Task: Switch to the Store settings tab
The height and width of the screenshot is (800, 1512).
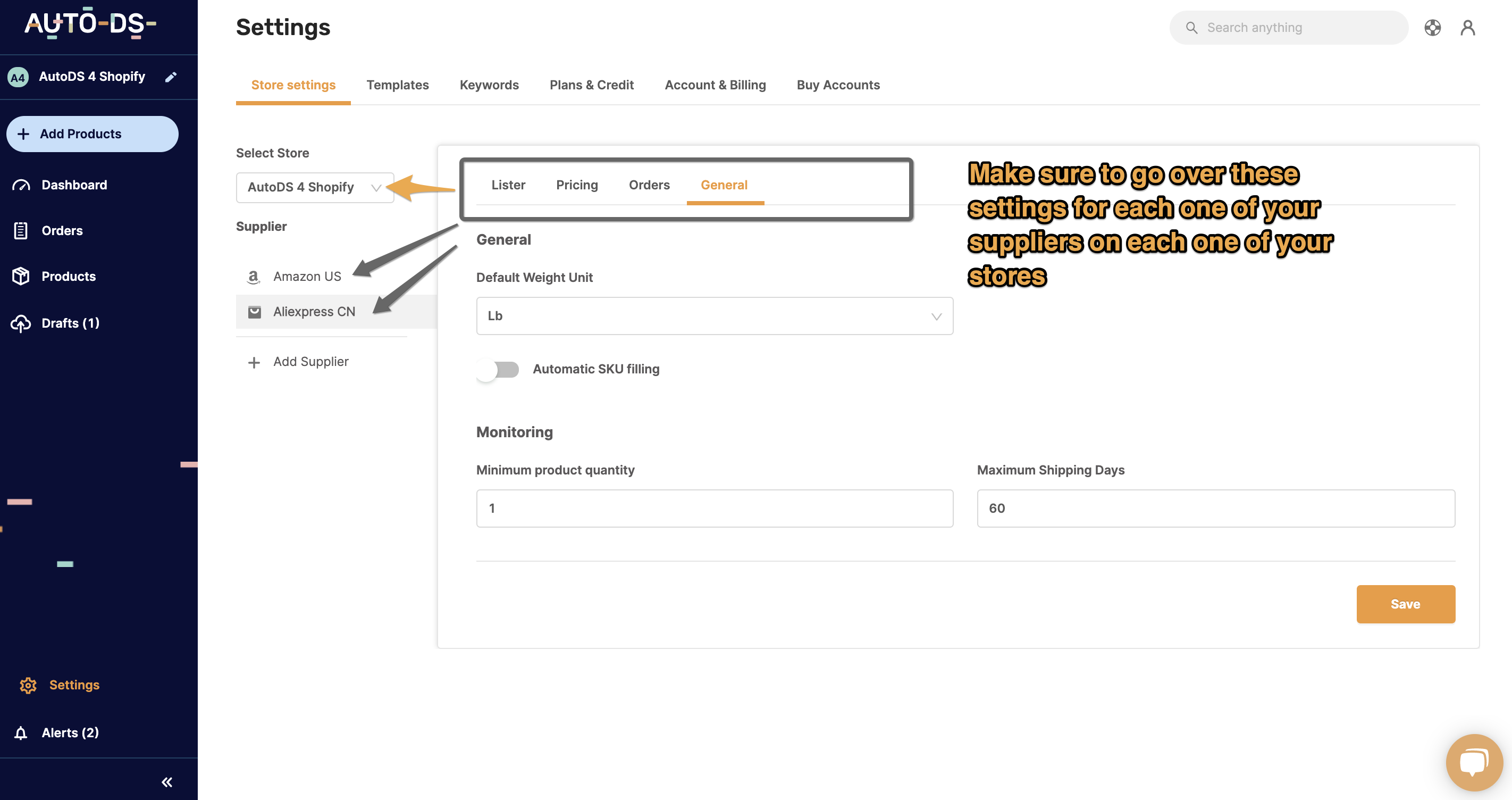Action: [x=293, y=85]
